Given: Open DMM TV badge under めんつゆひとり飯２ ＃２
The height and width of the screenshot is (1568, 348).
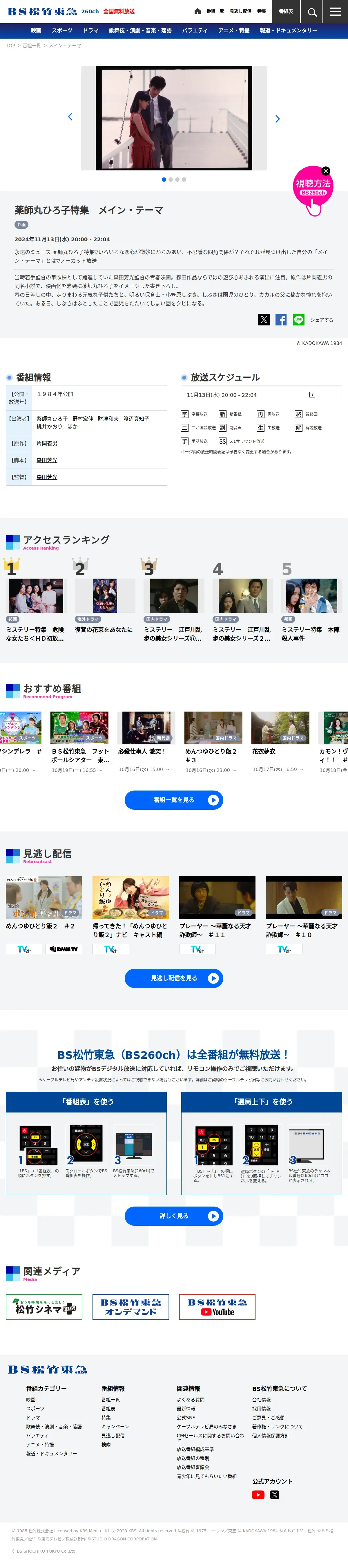Looking at the screenshot, I should coord(63,949).
